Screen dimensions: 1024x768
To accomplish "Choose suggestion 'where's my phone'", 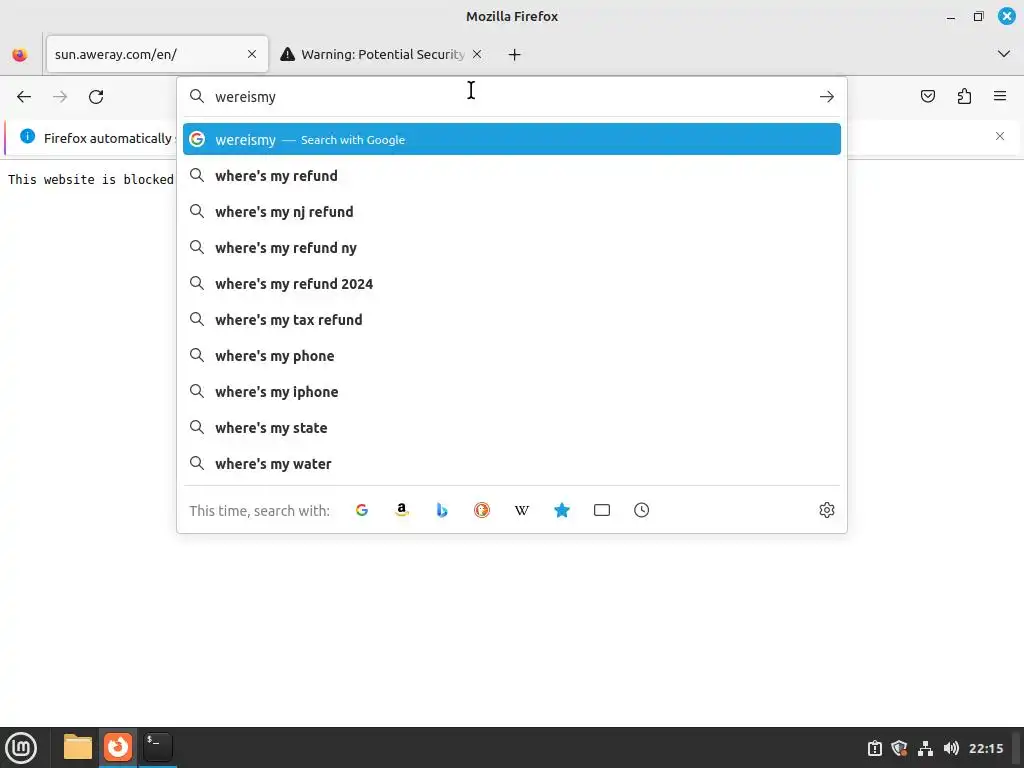I will click(x=512, y=355).
